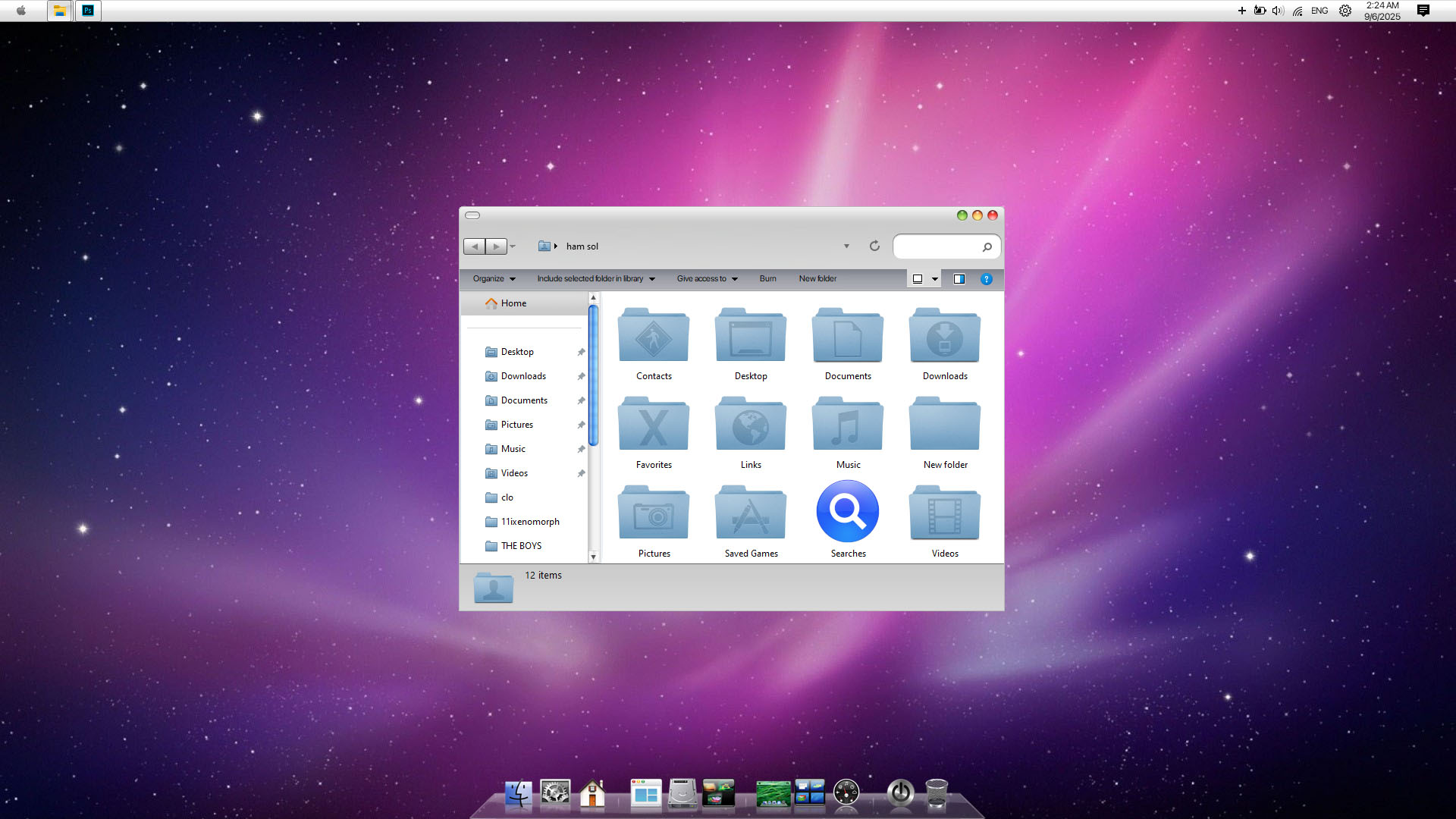
Task: Open address bar history dropdown
Action: (846, 246)
